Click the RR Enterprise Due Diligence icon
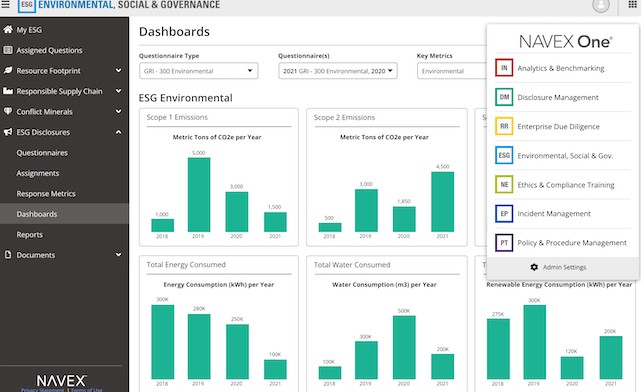The width and height of the screenshot is (641, 392). pyautogui.click(x=504, y=126)
